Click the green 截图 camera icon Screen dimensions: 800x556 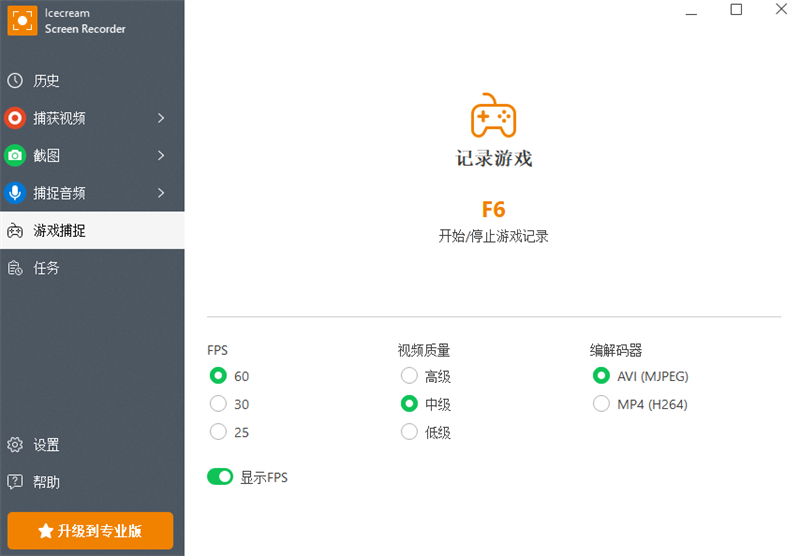point(15,156)
